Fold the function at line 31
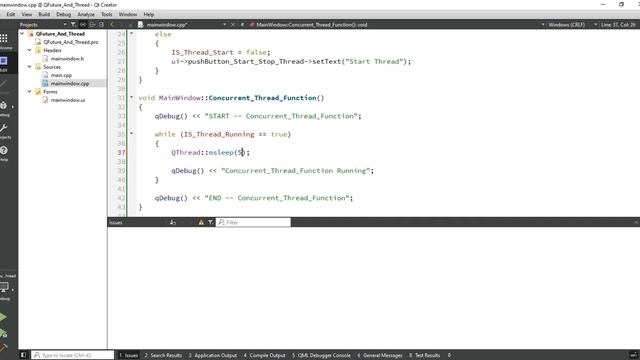 point(131,97)
